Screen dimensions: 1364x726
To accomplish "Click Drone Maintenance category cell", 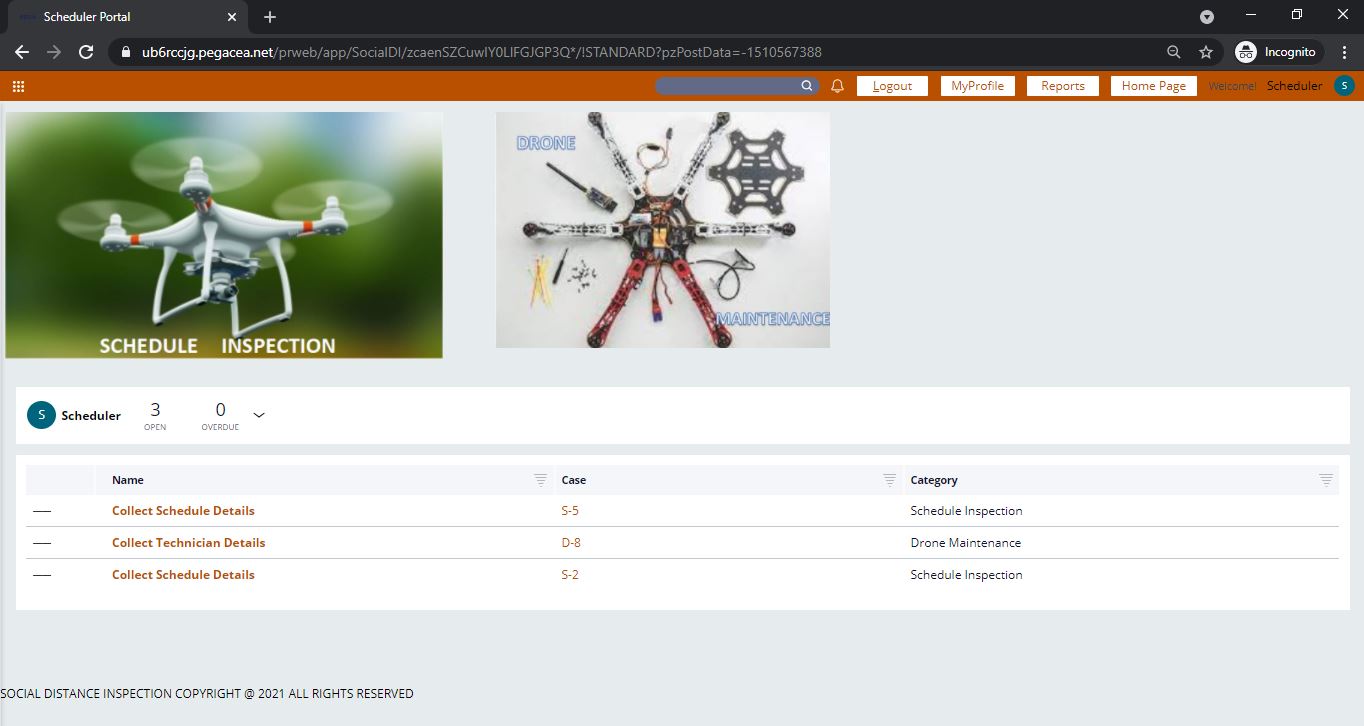I will pyautogui.click(x=966, y=543).
